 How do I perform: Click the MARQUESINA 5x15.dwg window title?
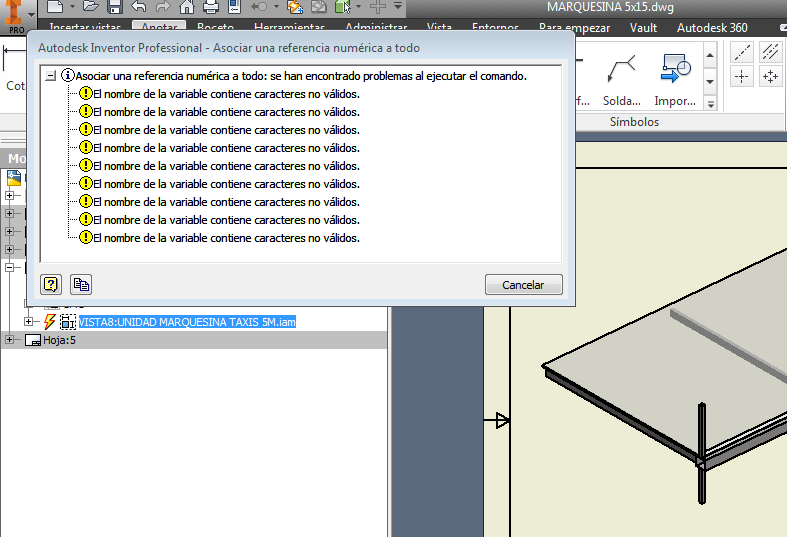click(x=610, y=7)
